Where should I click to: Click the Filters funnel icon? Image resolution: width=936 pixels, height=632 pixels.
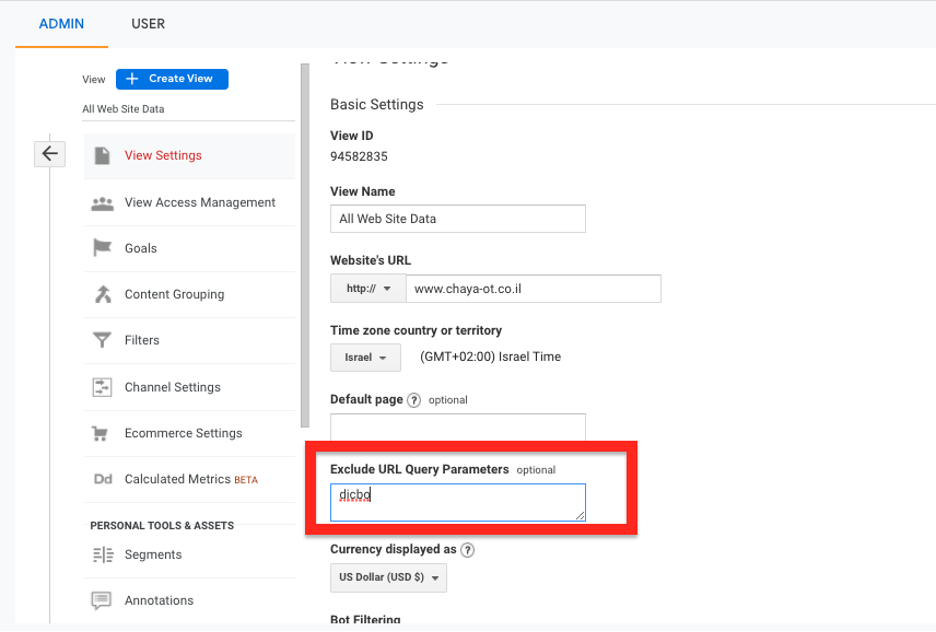click(102, 341)
